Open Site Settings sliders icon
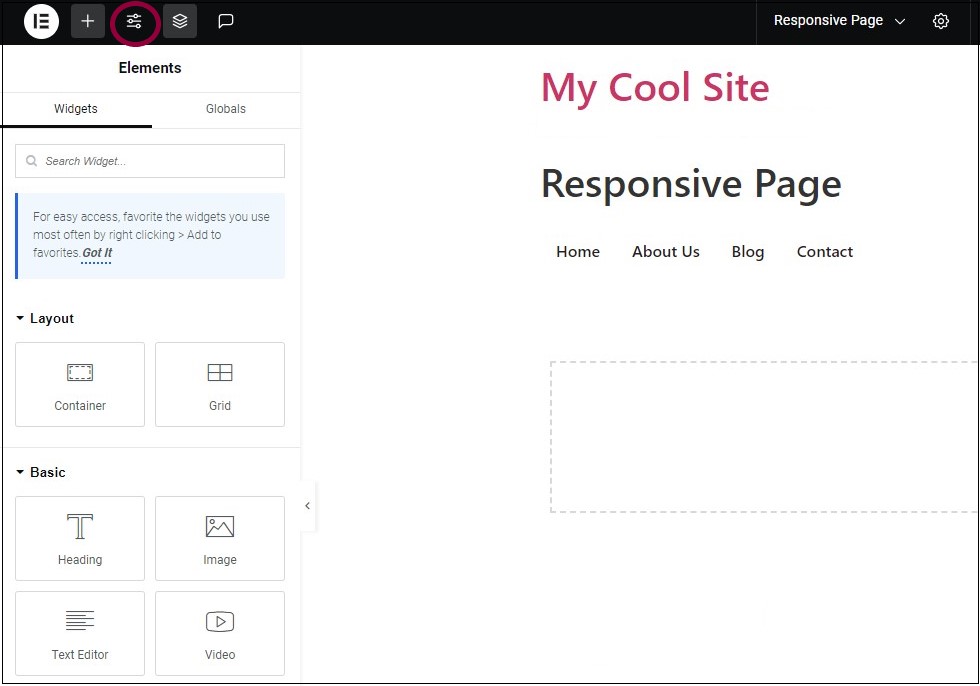This screenshot has height=686, width=980. click(x=134, y=21)
